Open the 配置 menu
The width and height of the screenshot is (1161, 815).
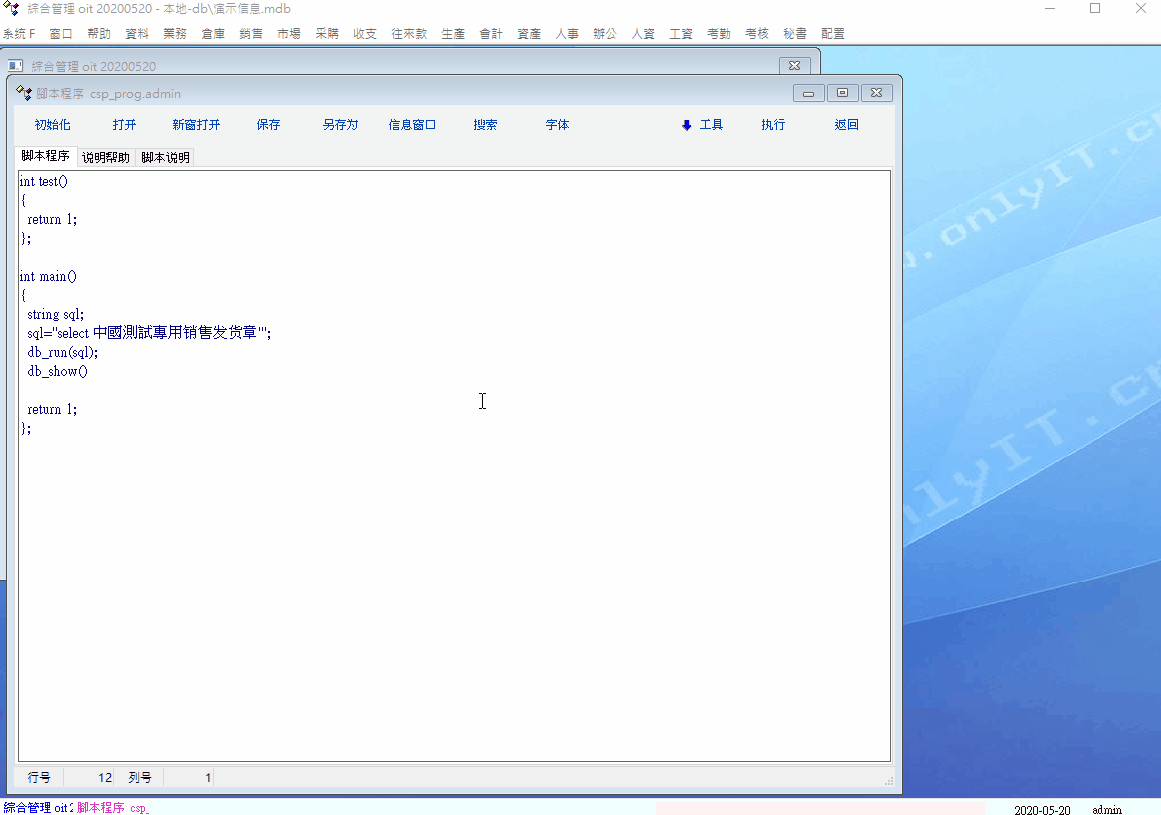point(832,34)
